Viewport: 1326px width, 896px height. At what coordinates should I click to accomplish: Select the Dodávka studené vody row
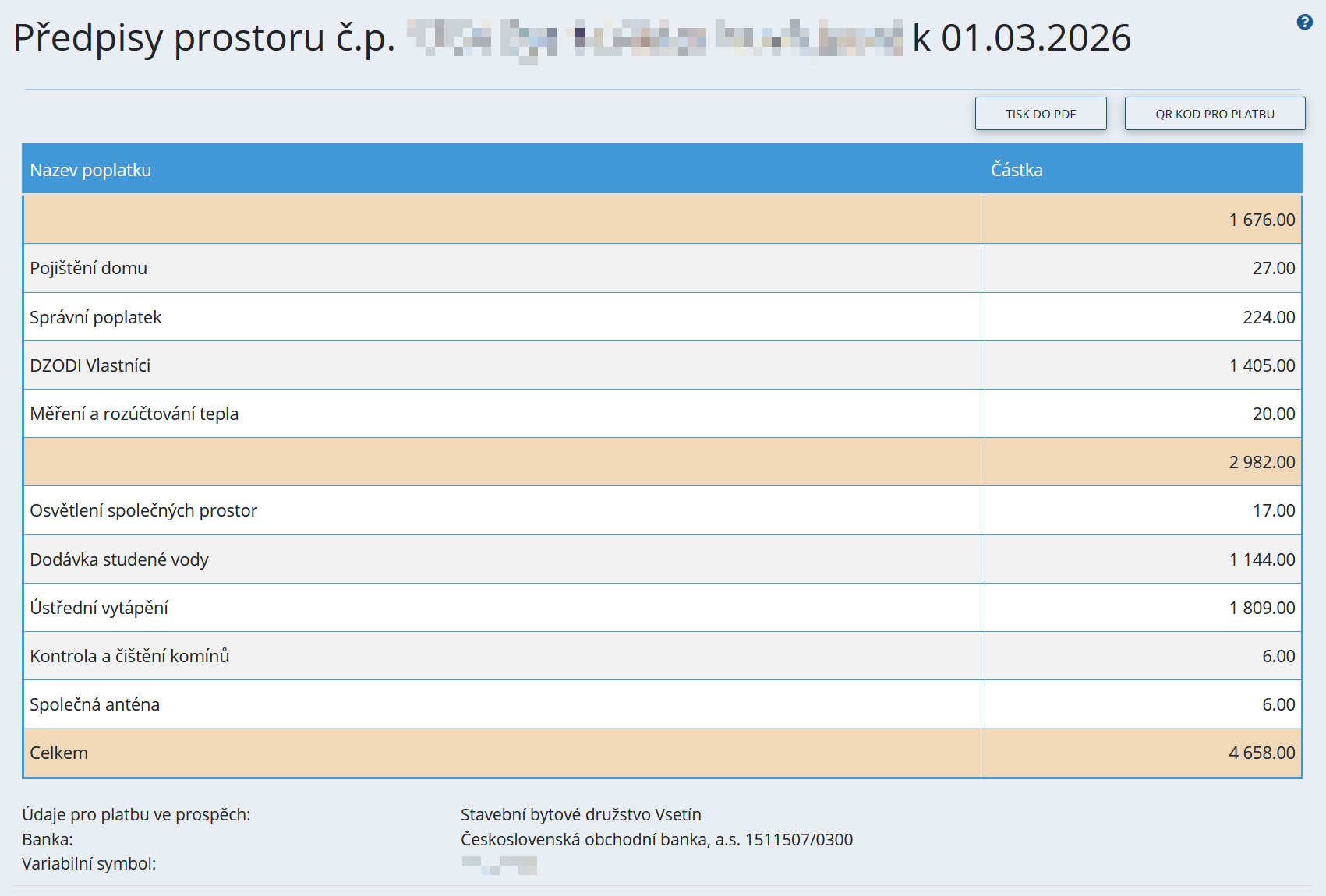pyautogui.click(x=119, y=559)
